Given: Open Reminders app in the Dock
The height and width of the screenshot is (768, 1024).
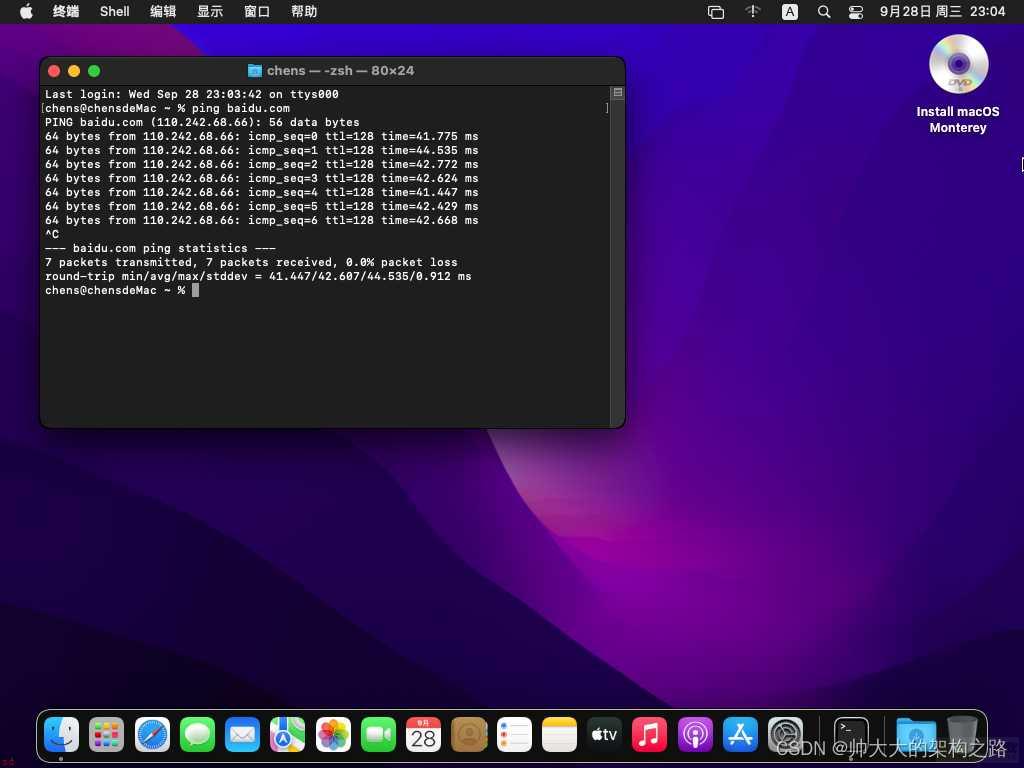Looking at the screenshot, I should pos(514,734).
